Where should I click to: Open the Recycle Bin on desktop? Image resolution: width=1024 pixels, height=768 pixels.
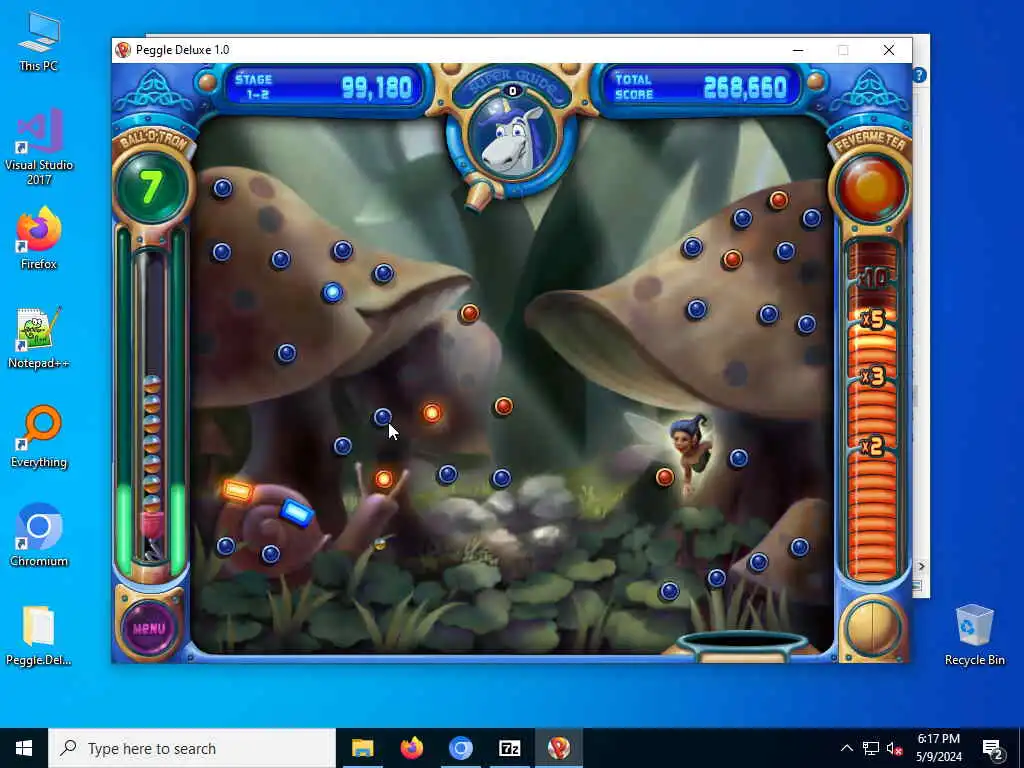(x=974, y=635)
